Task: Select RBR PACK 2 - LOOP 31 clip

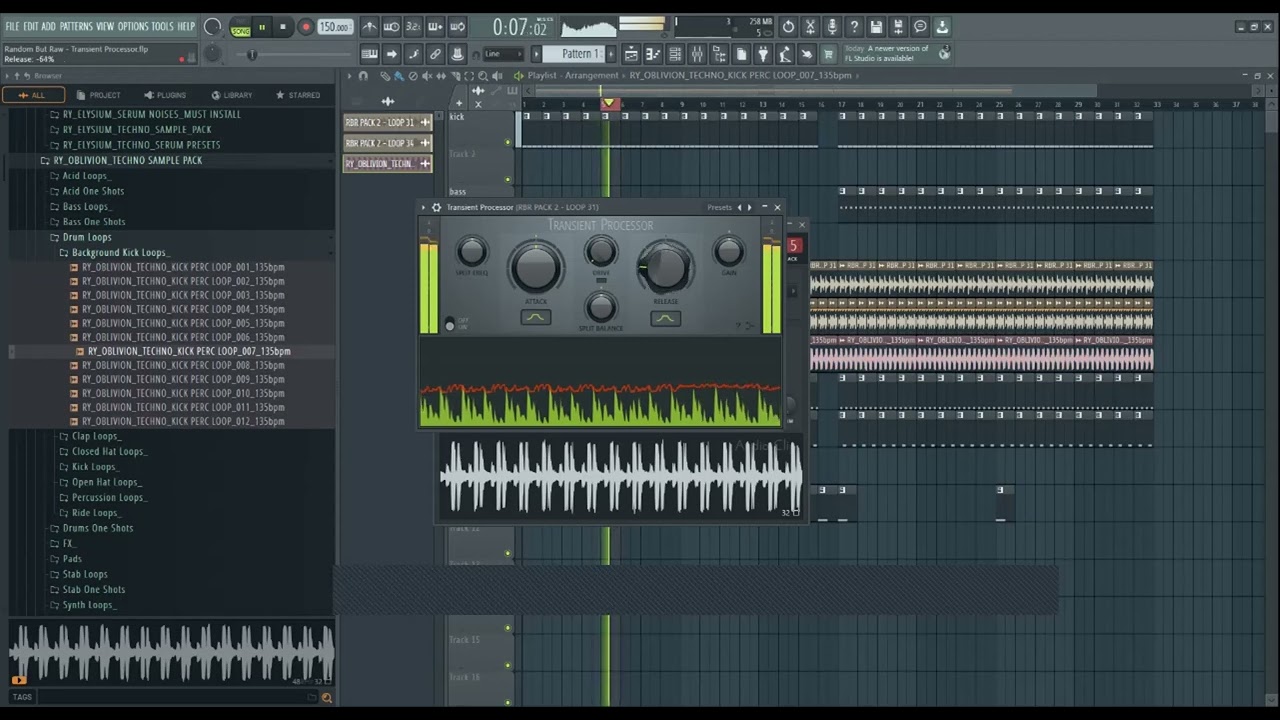Action: click(x=387, y=122)
